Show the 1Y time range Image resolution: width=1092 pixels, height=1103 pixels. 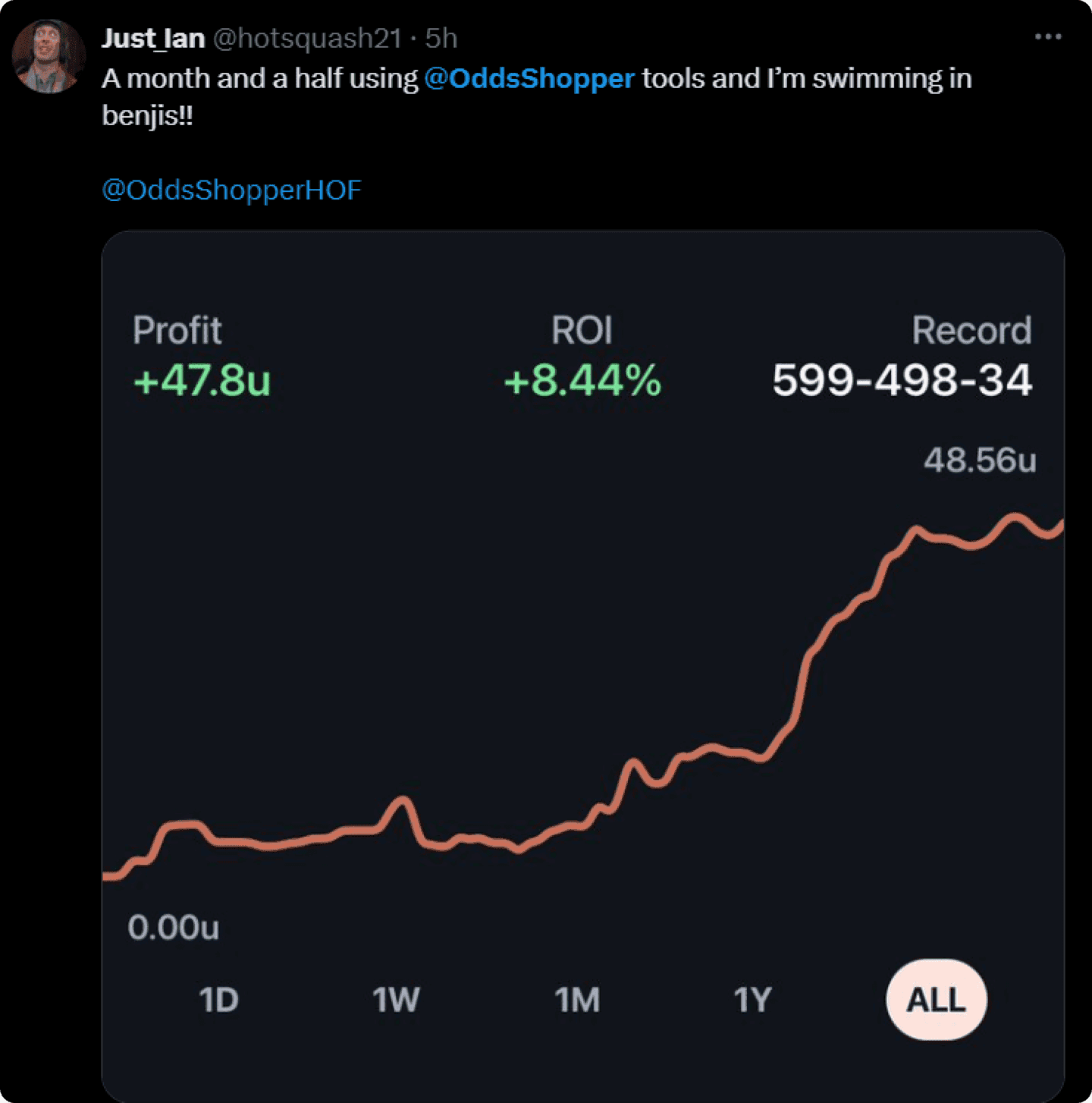click(x=752, y=1000)
